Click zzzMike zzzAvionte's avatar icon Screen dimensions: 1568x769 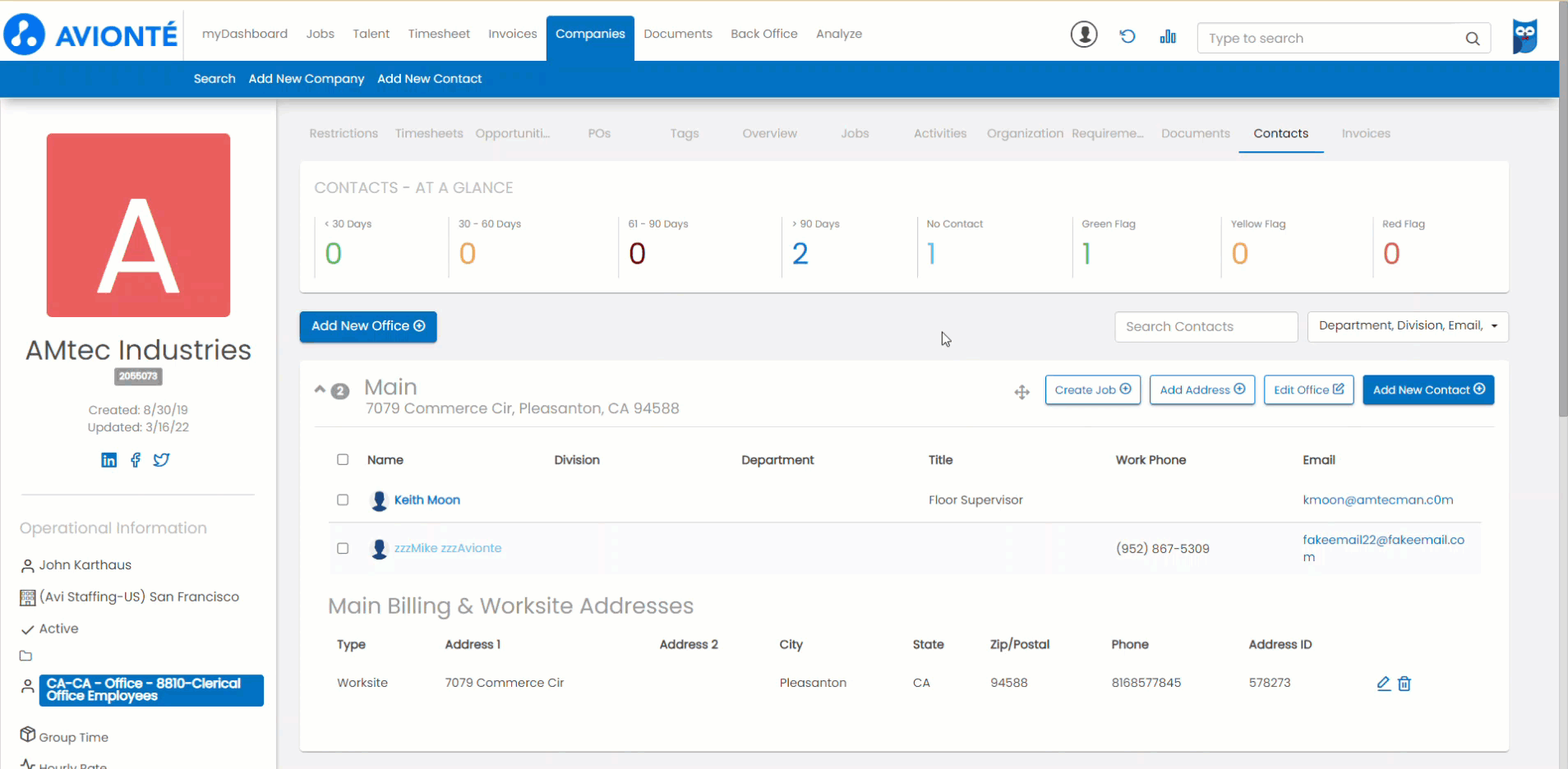[x=379, y=549]
